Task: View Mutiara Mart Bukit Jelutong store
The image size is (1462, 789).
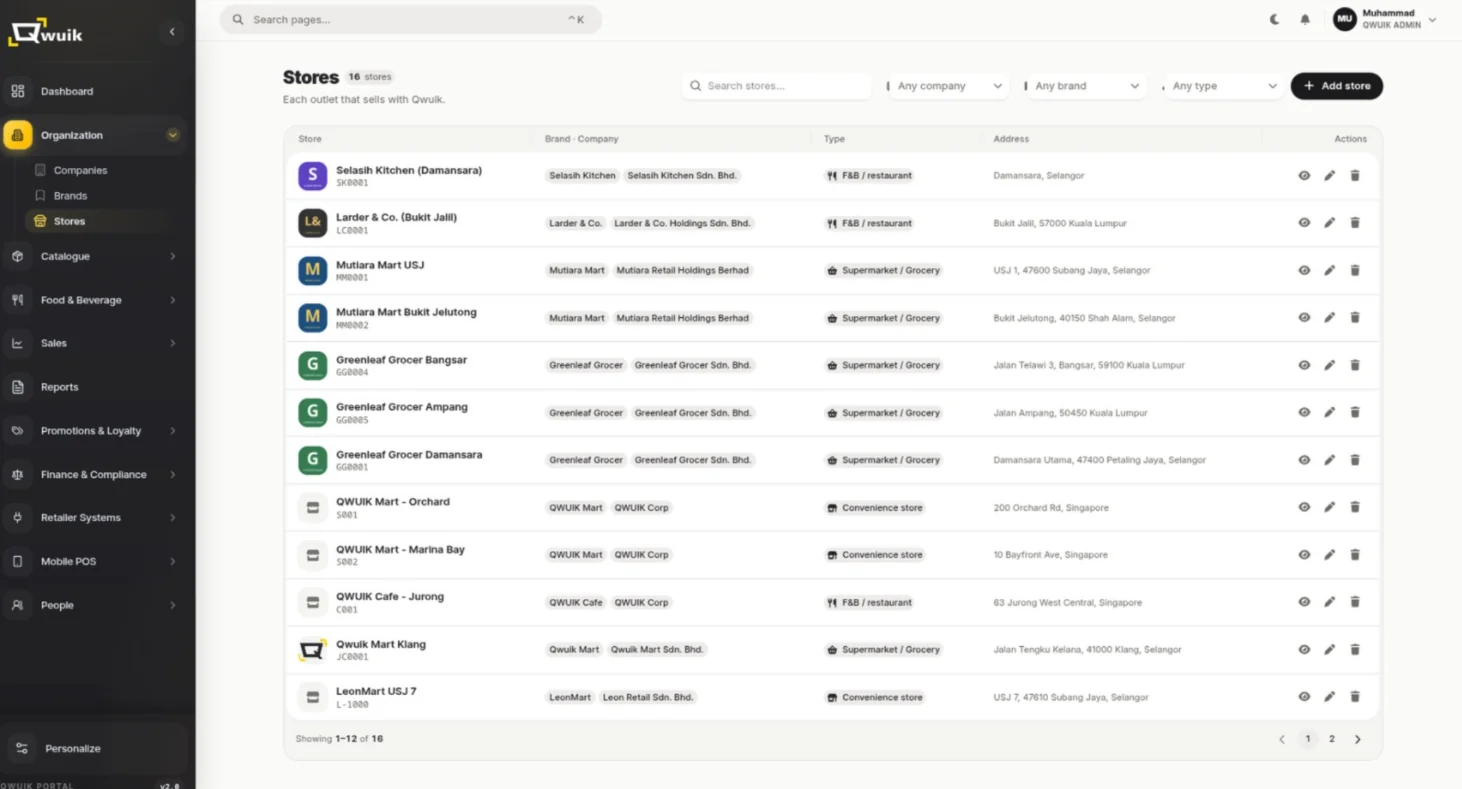Action: (x=1304, y=318)
